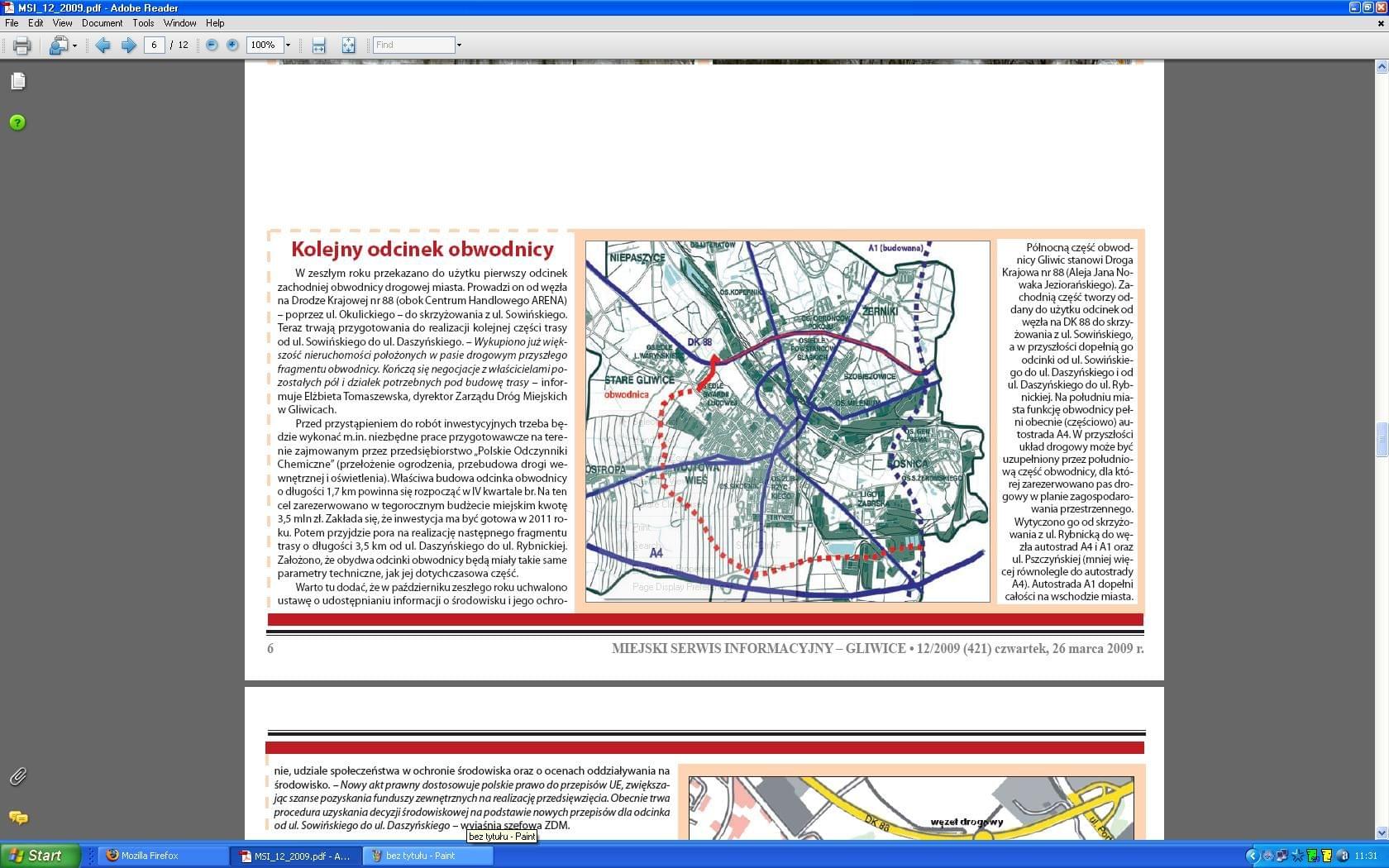
Task: Open the Window menu
Action: (179, 23)
